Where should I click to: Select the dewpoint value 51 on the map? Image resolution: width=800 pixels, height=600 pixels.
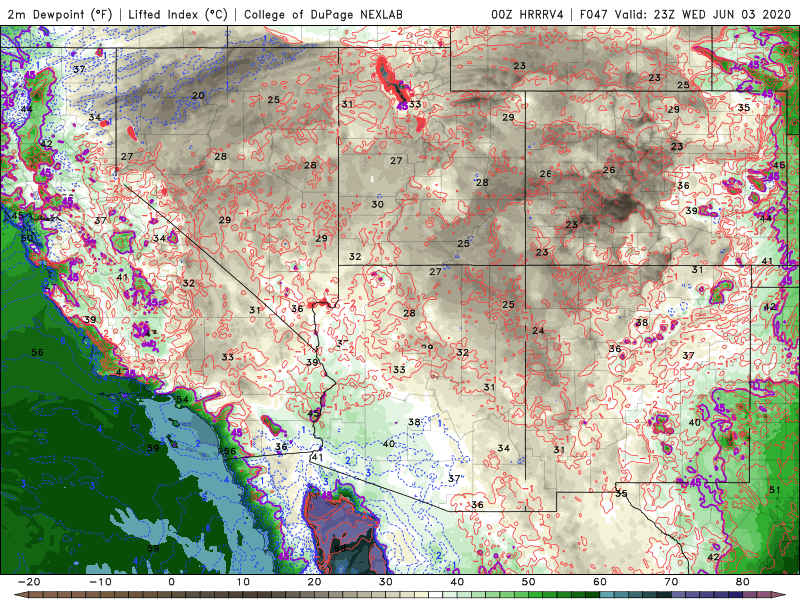[774, 490]
